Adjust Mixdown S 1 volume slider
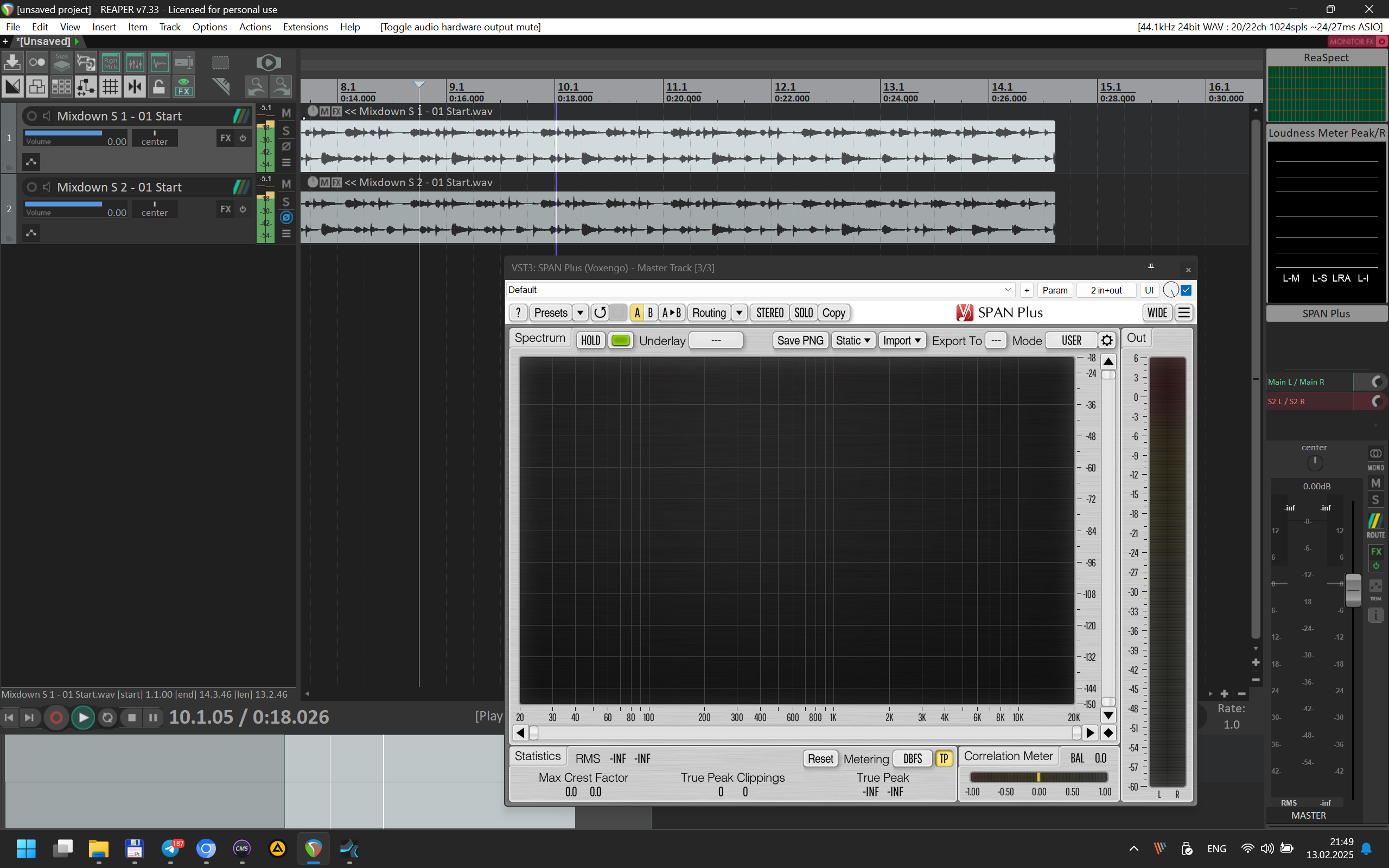This screenshot has height=868, width=1389. click(x=76, y=138)
